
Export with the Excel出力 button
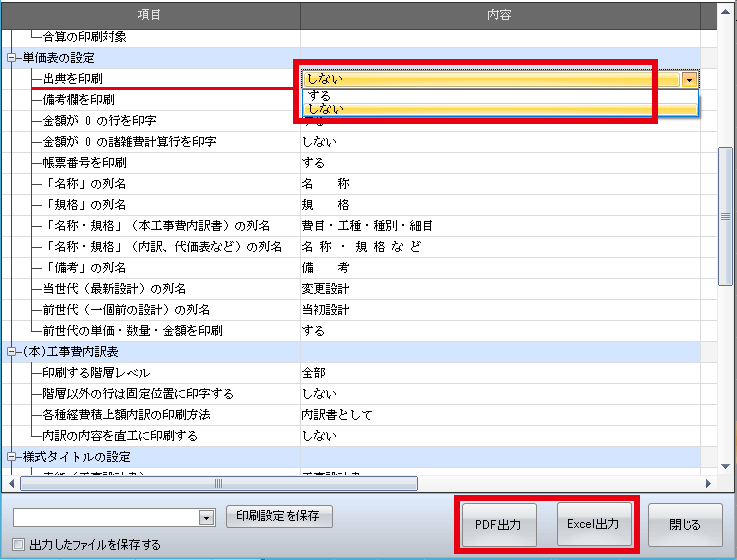tap(593, 523)
